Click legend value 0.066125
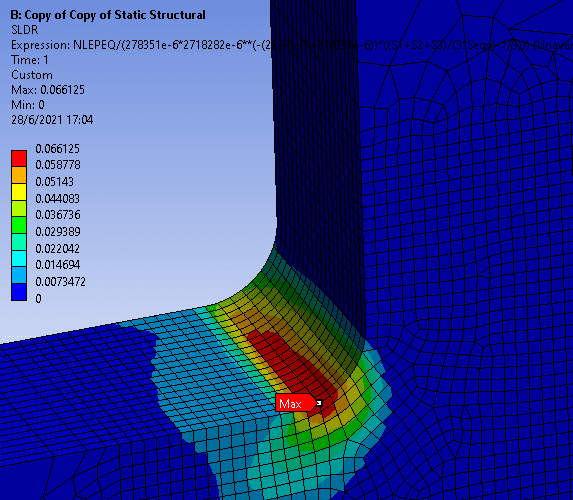 57,149
